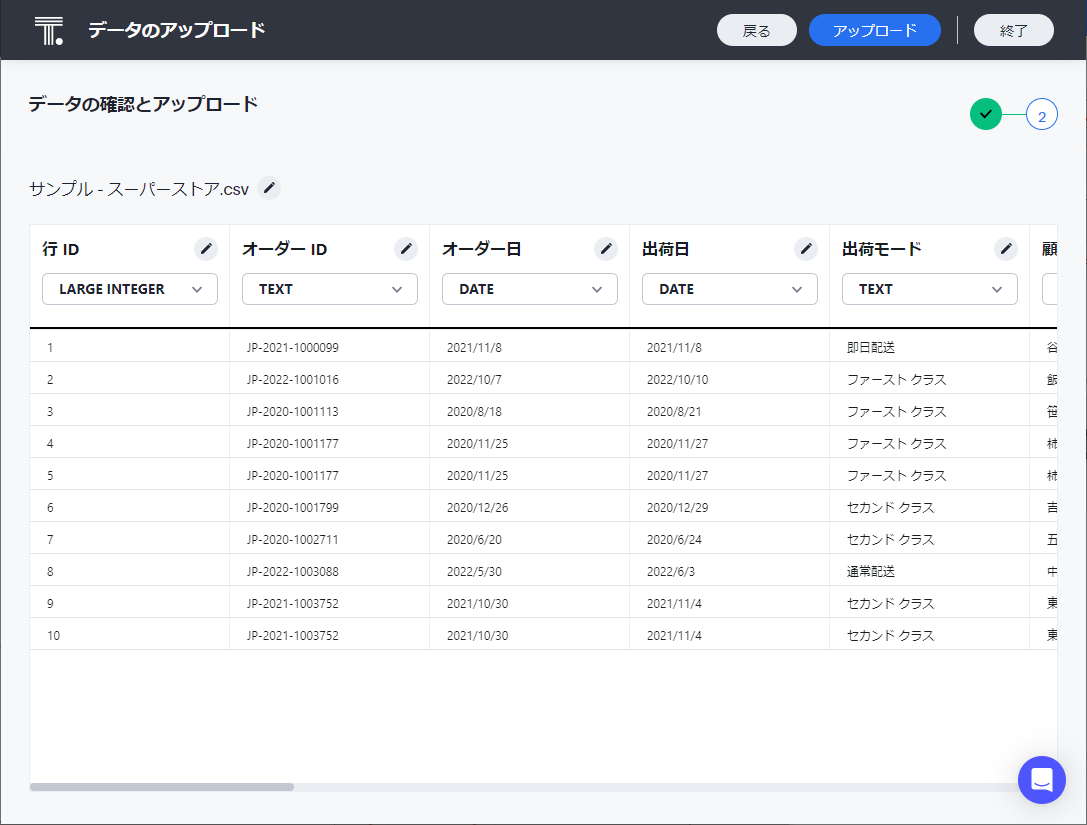Click the horizontal table scrollbar
The height and width of the screenshot is (825, 1087).
[x=162, y=787]
